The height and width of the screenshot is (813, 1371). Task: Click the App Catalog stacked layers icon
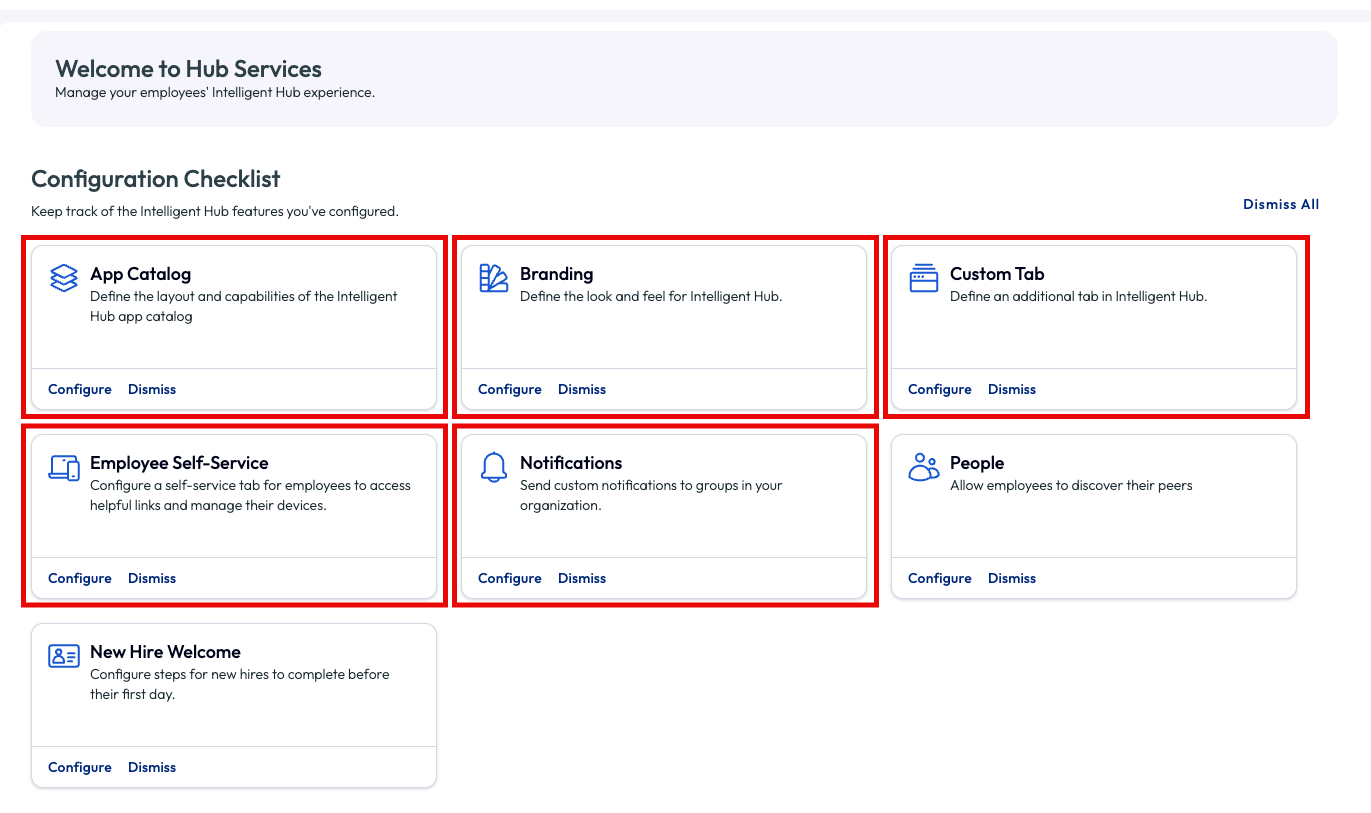coord(64,278)
